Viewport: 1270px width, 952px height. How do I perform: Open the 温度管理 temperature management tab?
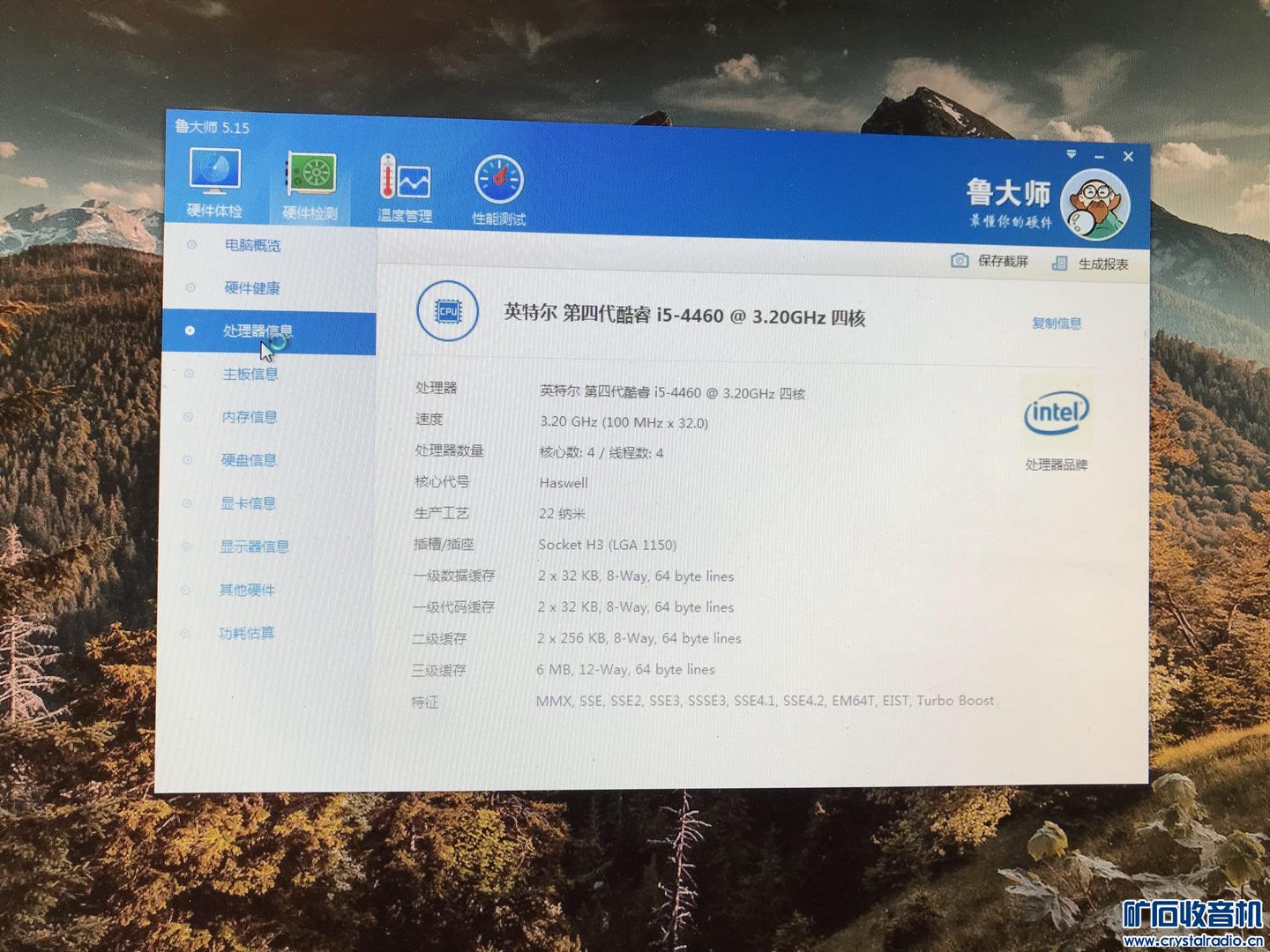pos(404,188)
